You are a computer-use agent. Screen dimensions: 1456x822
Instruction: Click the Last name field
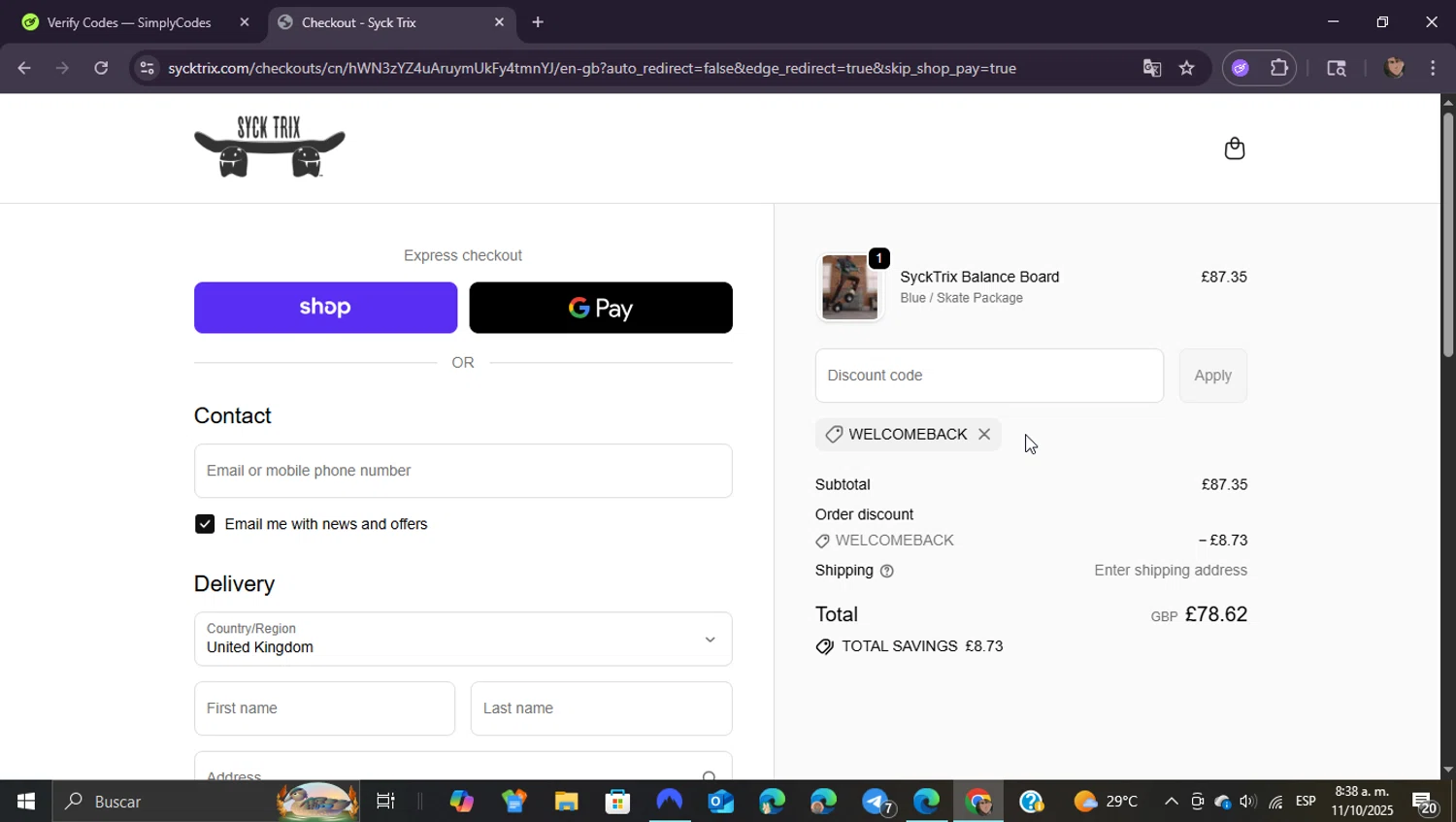601,708
